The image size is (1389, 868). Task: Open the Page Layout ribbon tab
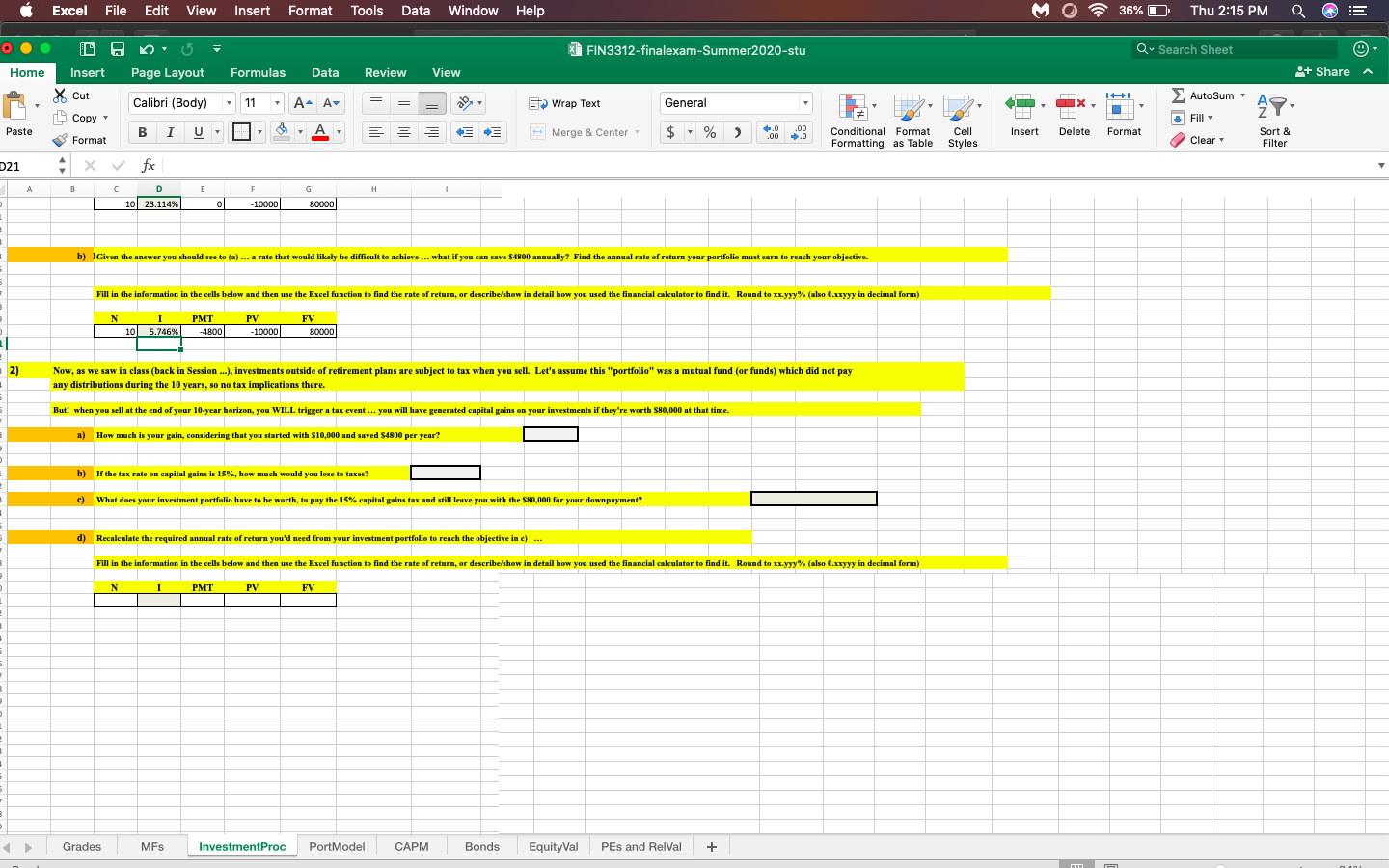168,72
